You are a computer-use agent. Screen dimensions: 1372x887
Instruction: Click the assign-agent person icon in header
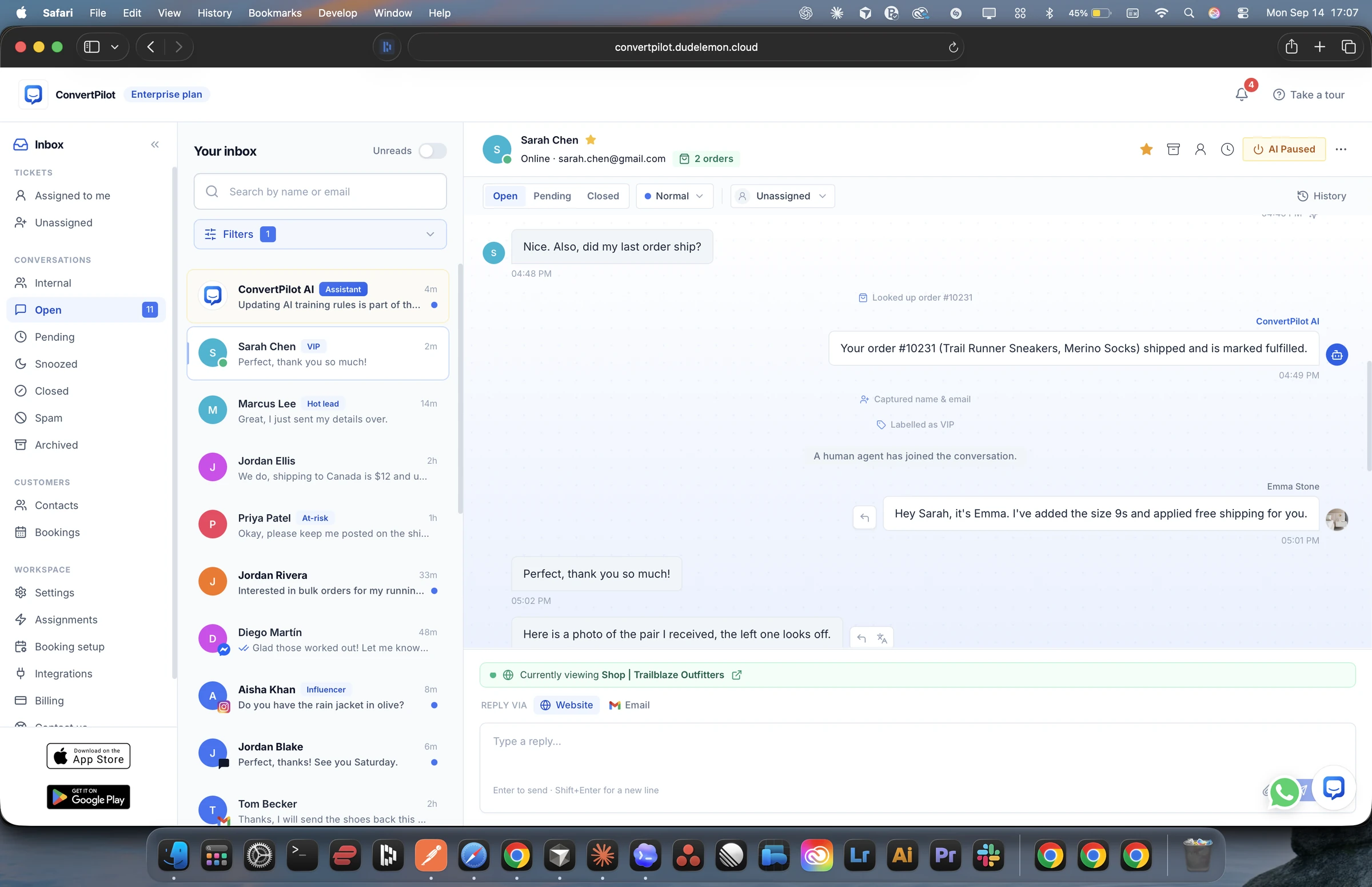1200,149
